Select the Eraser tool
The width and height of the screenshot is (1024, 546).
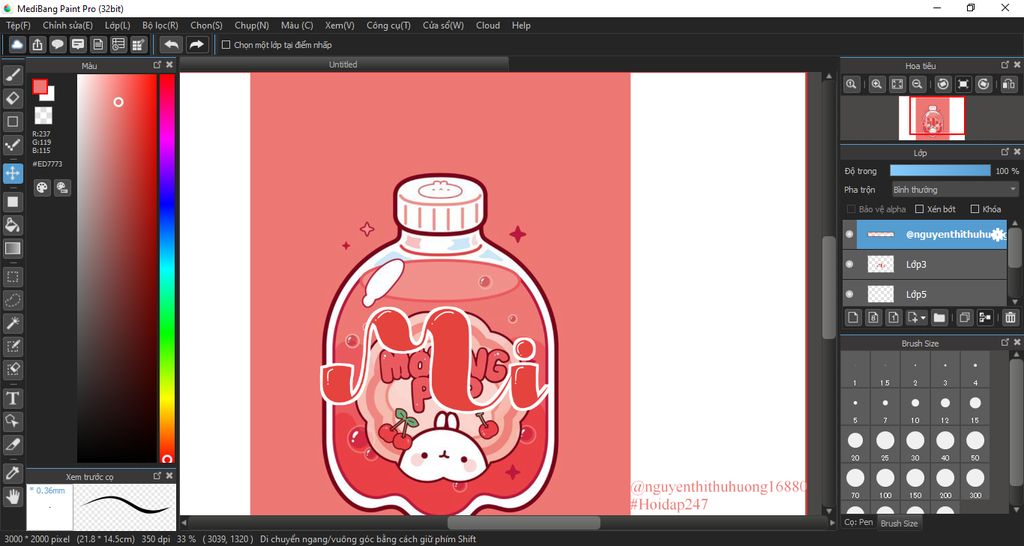click(13, 99)
